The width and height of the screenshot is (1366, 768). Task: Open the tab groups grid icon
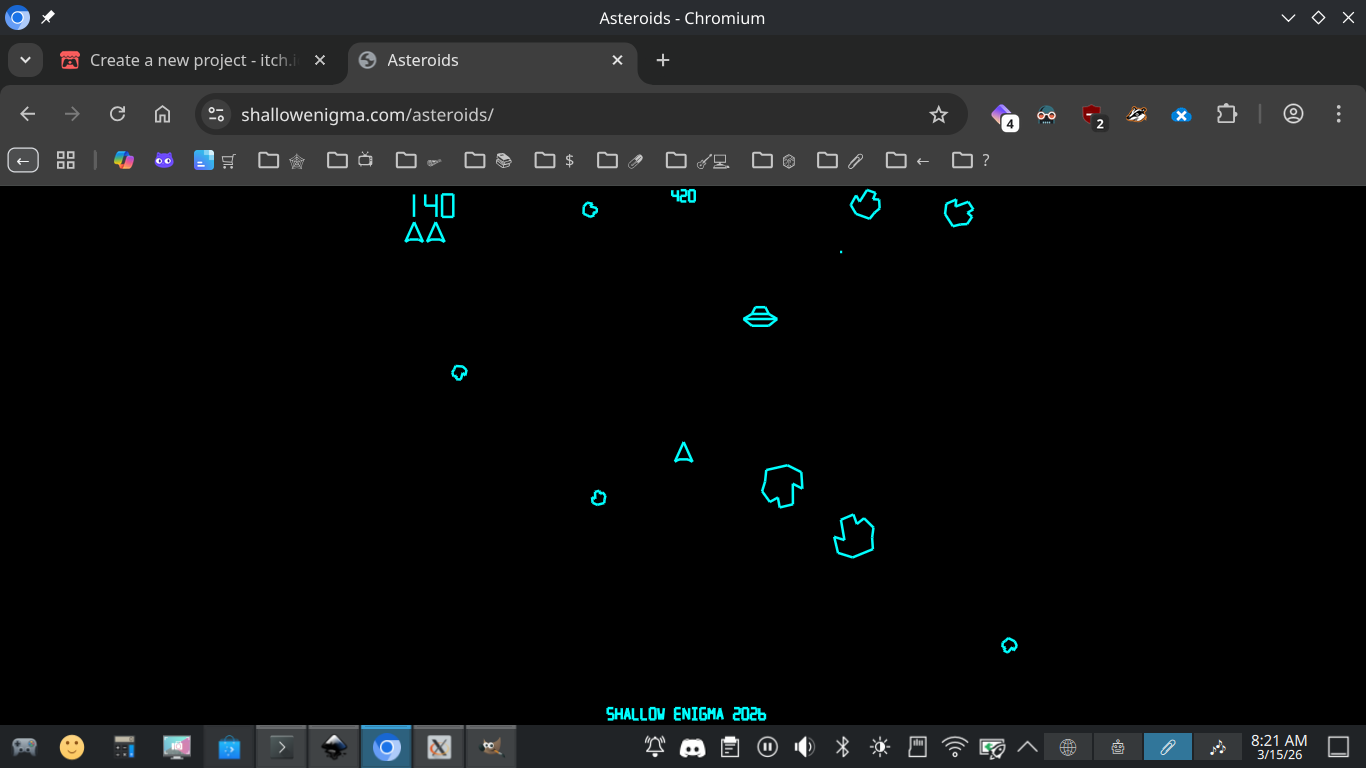[66, 160]
